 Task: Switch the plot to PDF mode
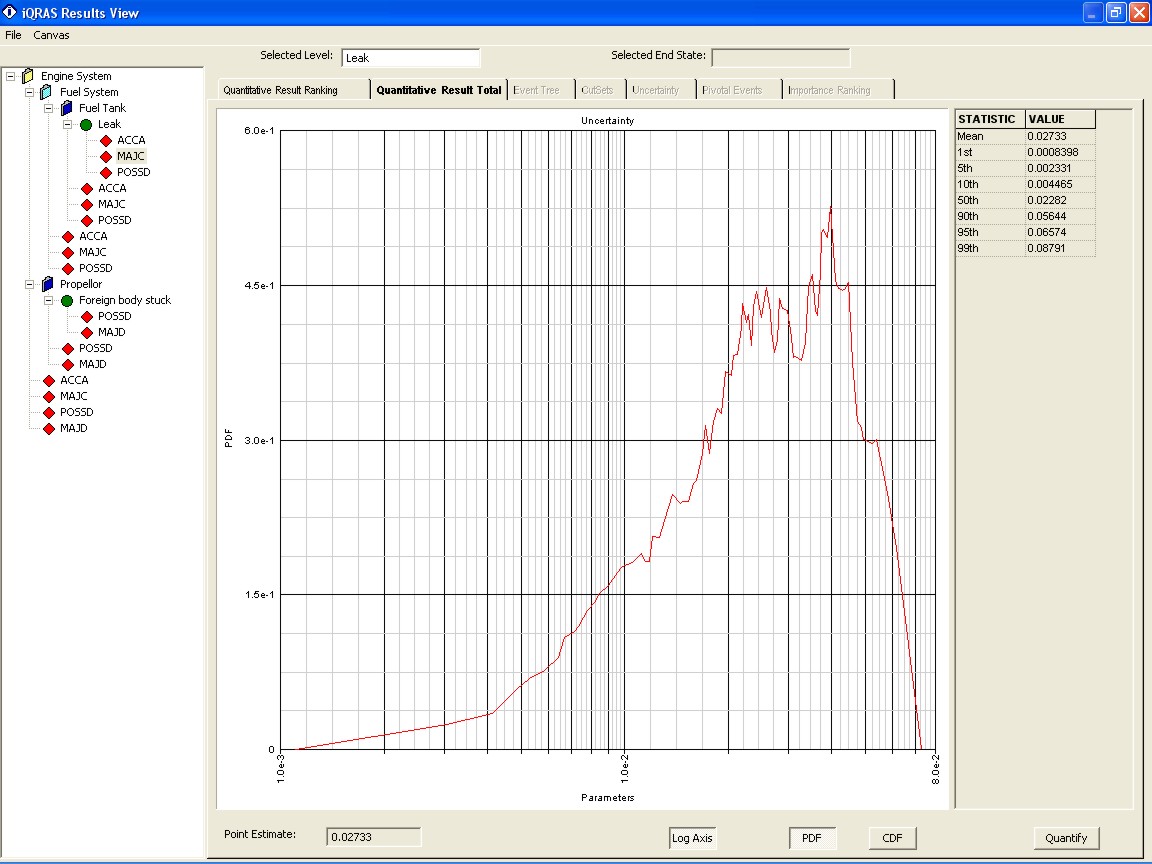812,838
